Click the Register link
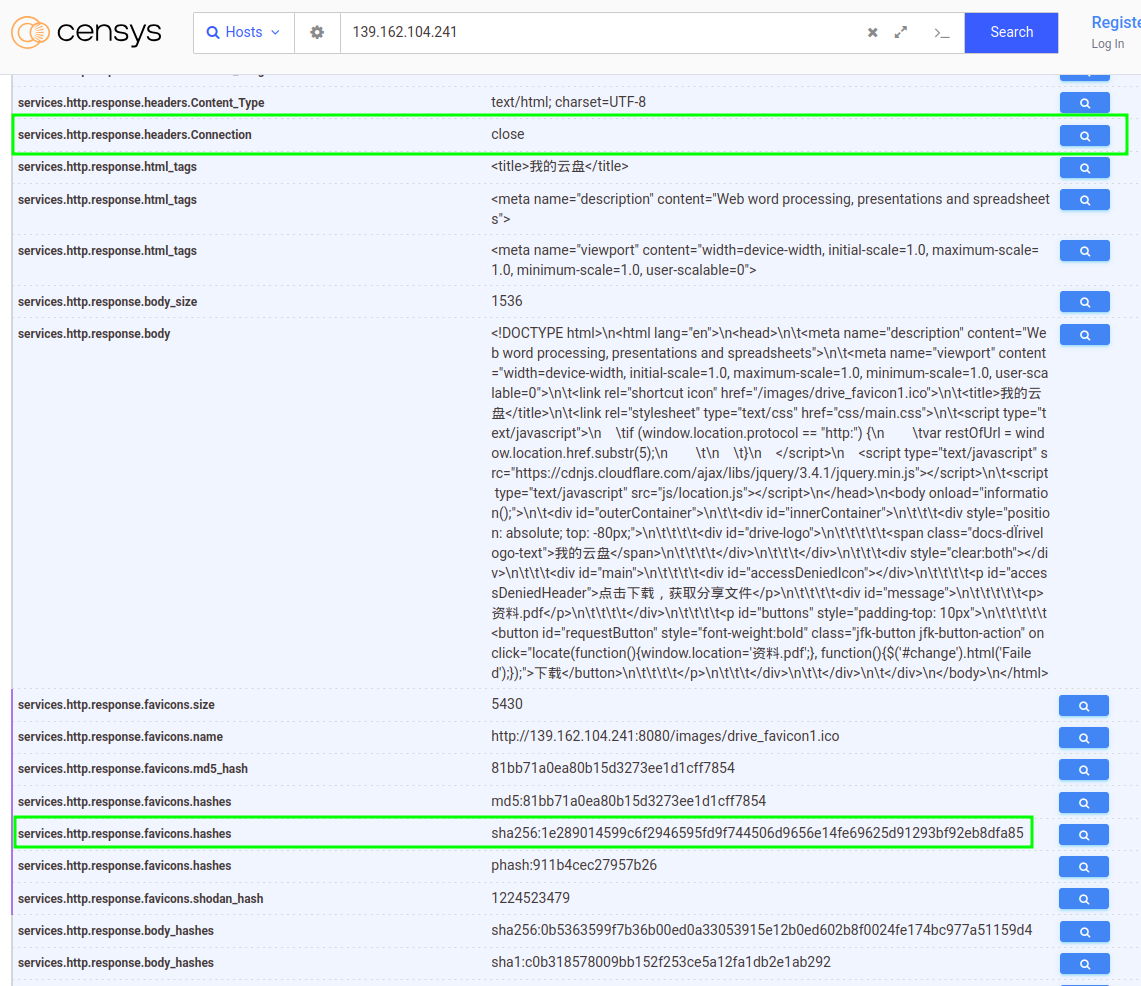 [x=1114, y=22]
